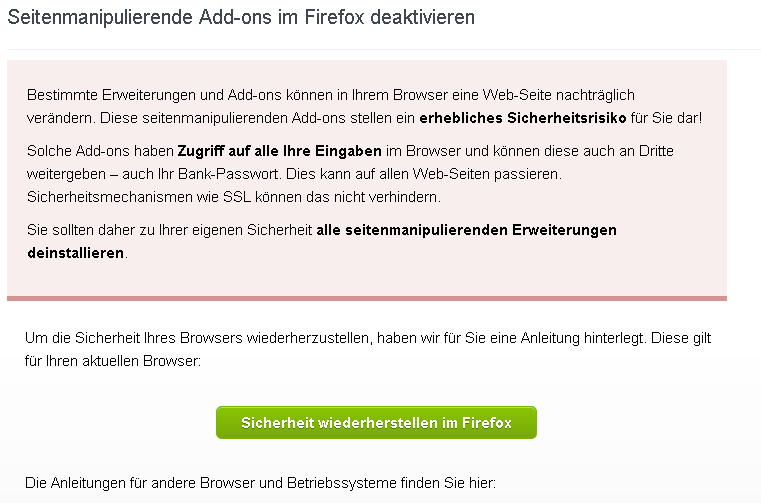Click the bold word deinstallieren

(x=76, y=253)
